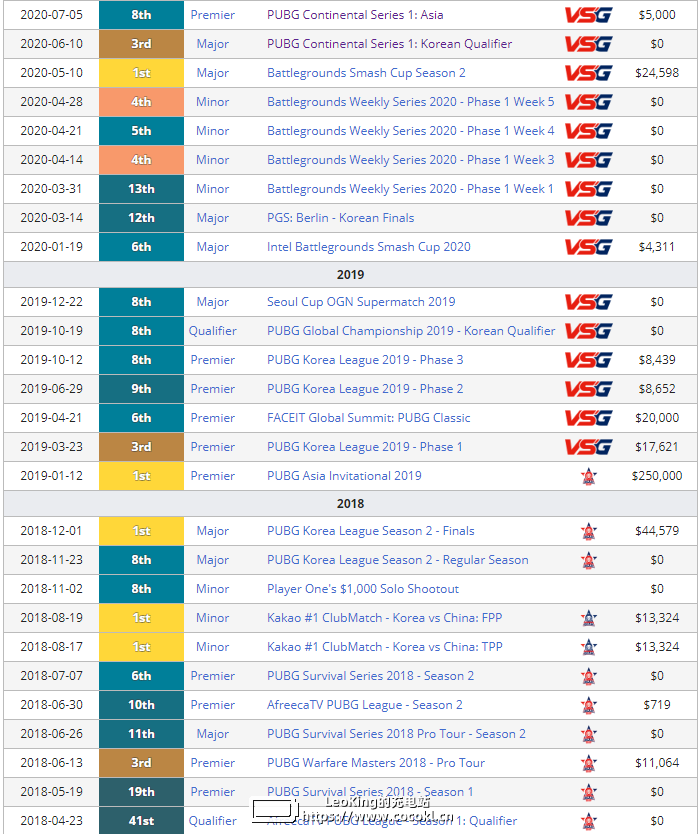Screen dimensions: 700x834
Task: Click VSG logo in PUBG Korea League 2019 - Phase 3 row
Action: pyautogui.click(x=588, y=360)
